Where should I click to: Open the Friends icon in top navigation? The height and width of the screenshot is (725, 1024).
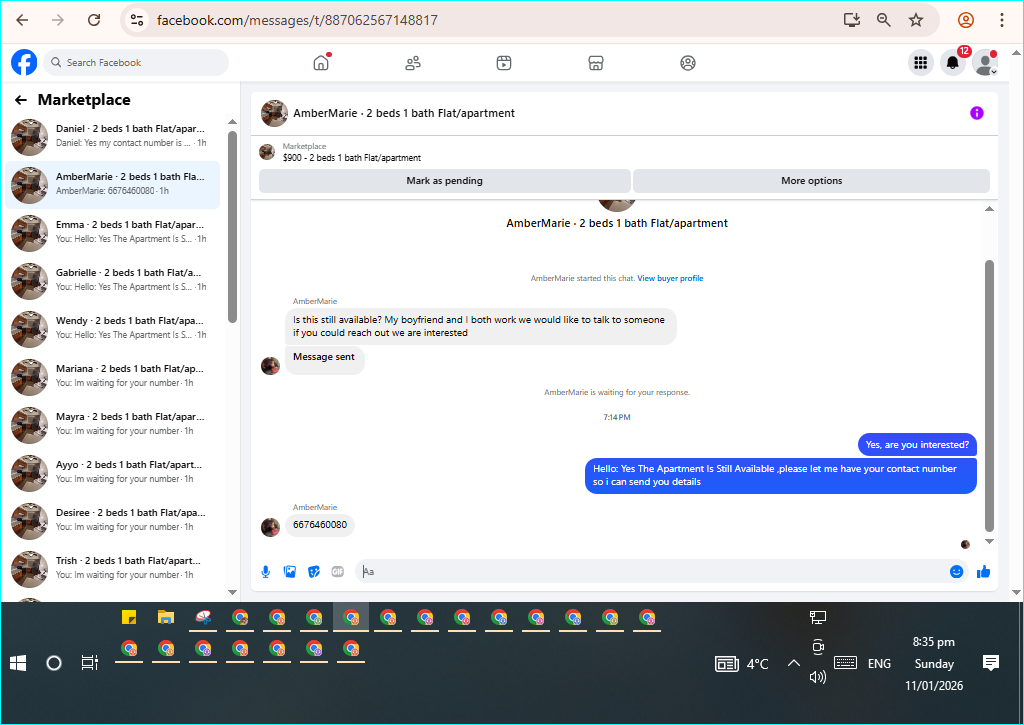click(x=413, y=63)
